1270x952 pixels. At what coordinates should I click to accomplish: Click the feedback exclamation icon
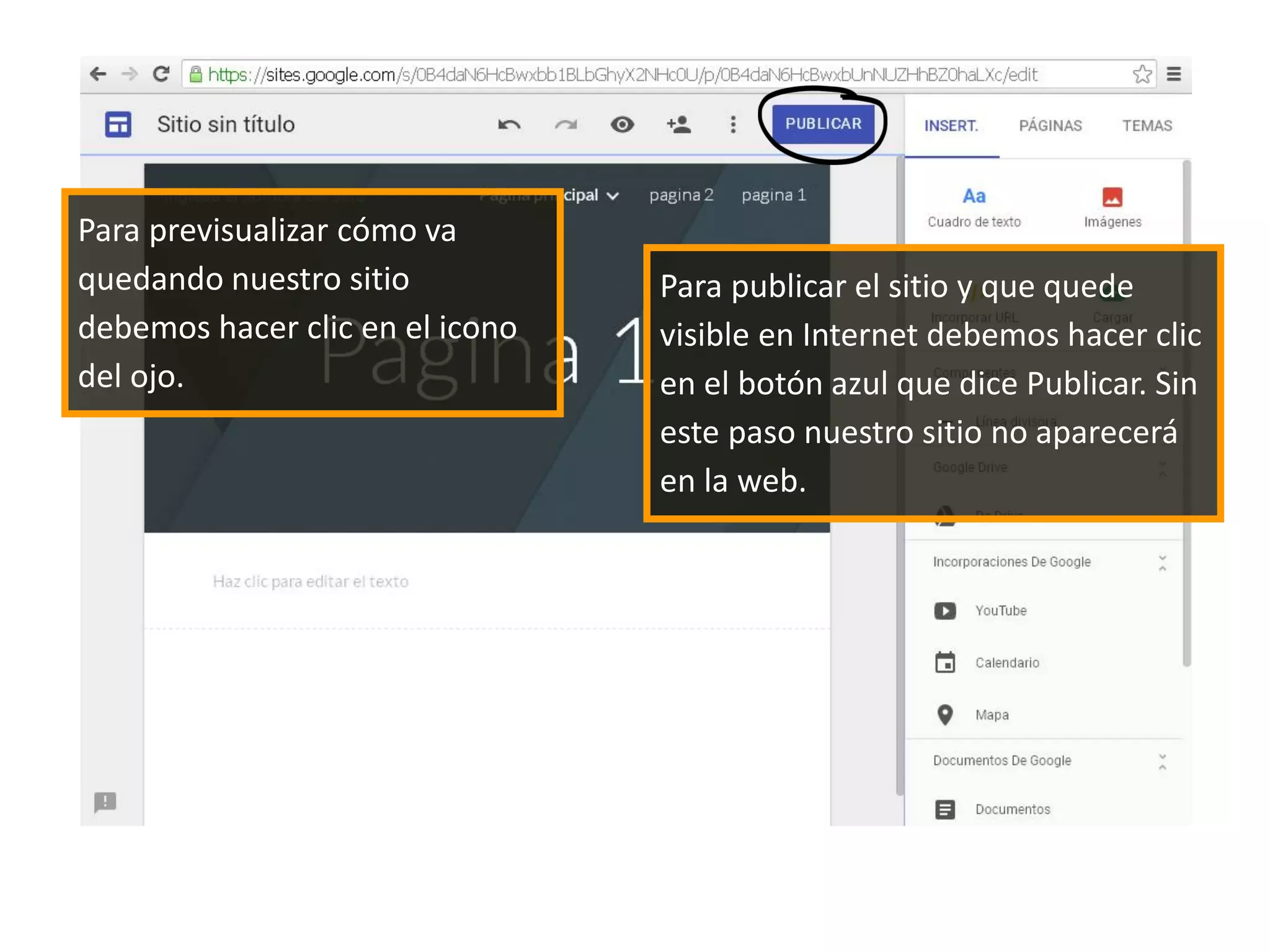coord(105,802)
